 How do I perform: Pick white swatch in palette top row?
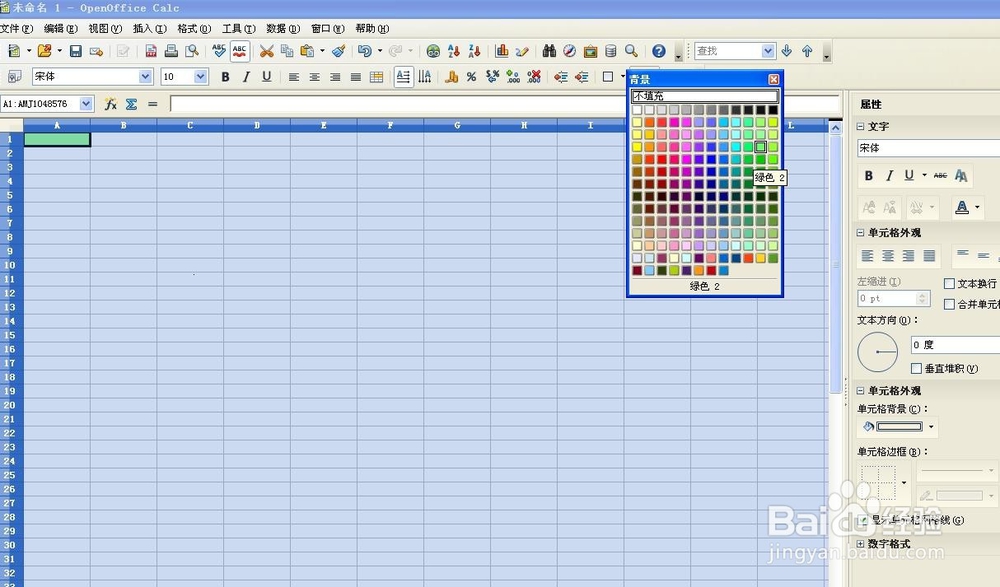[x=637, y=110]
